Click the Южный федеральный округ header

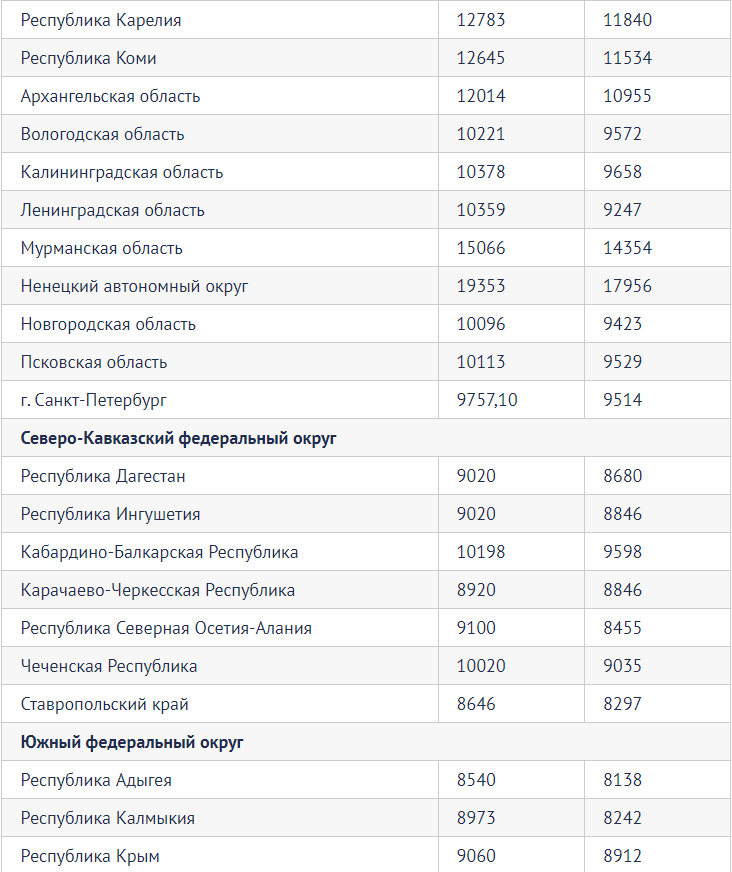tap(132, 742)
